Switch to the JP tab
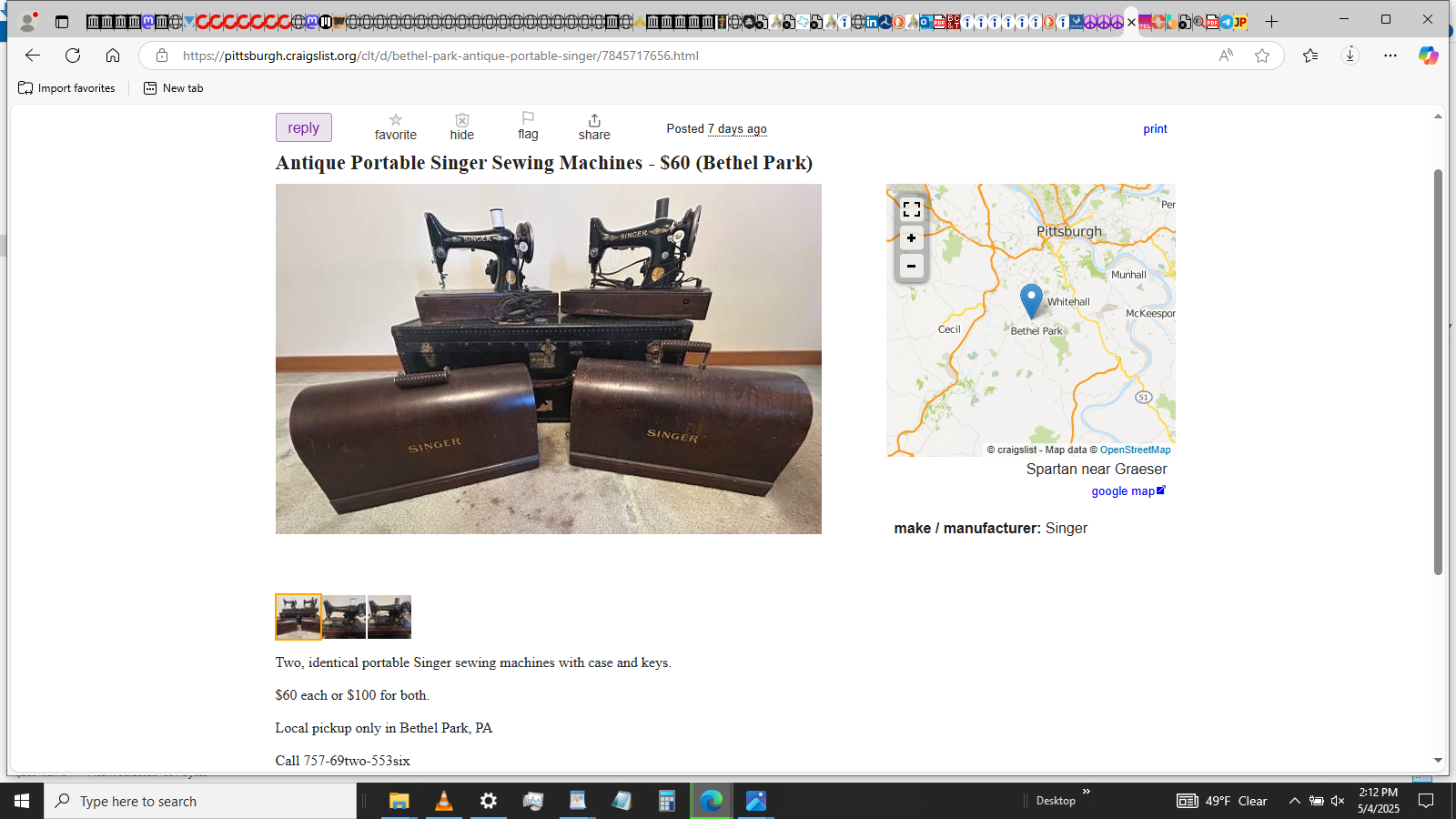Screen dimensions: 1456x819 [x=1239, y=22]
